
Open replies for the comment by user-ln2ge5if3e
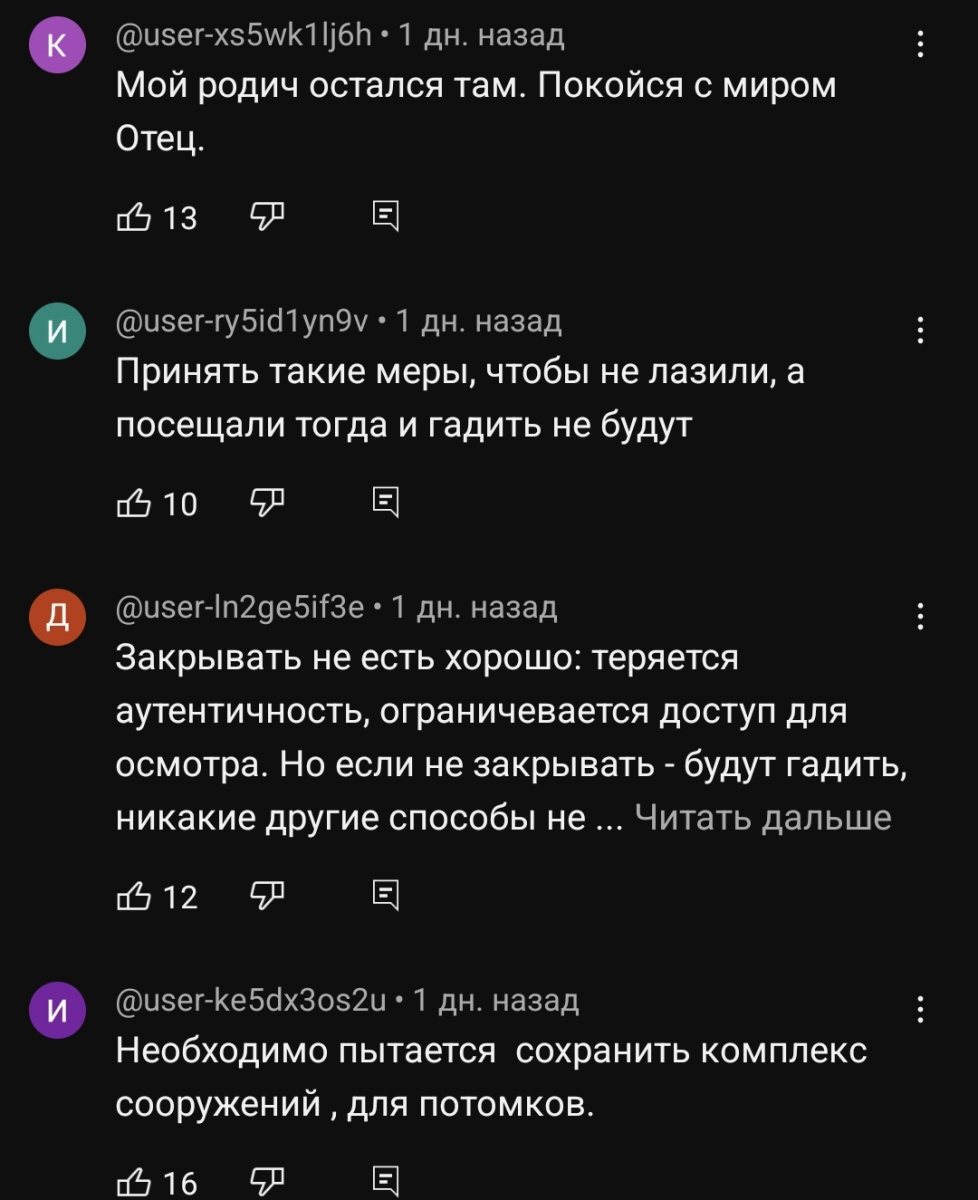(385, 896)
